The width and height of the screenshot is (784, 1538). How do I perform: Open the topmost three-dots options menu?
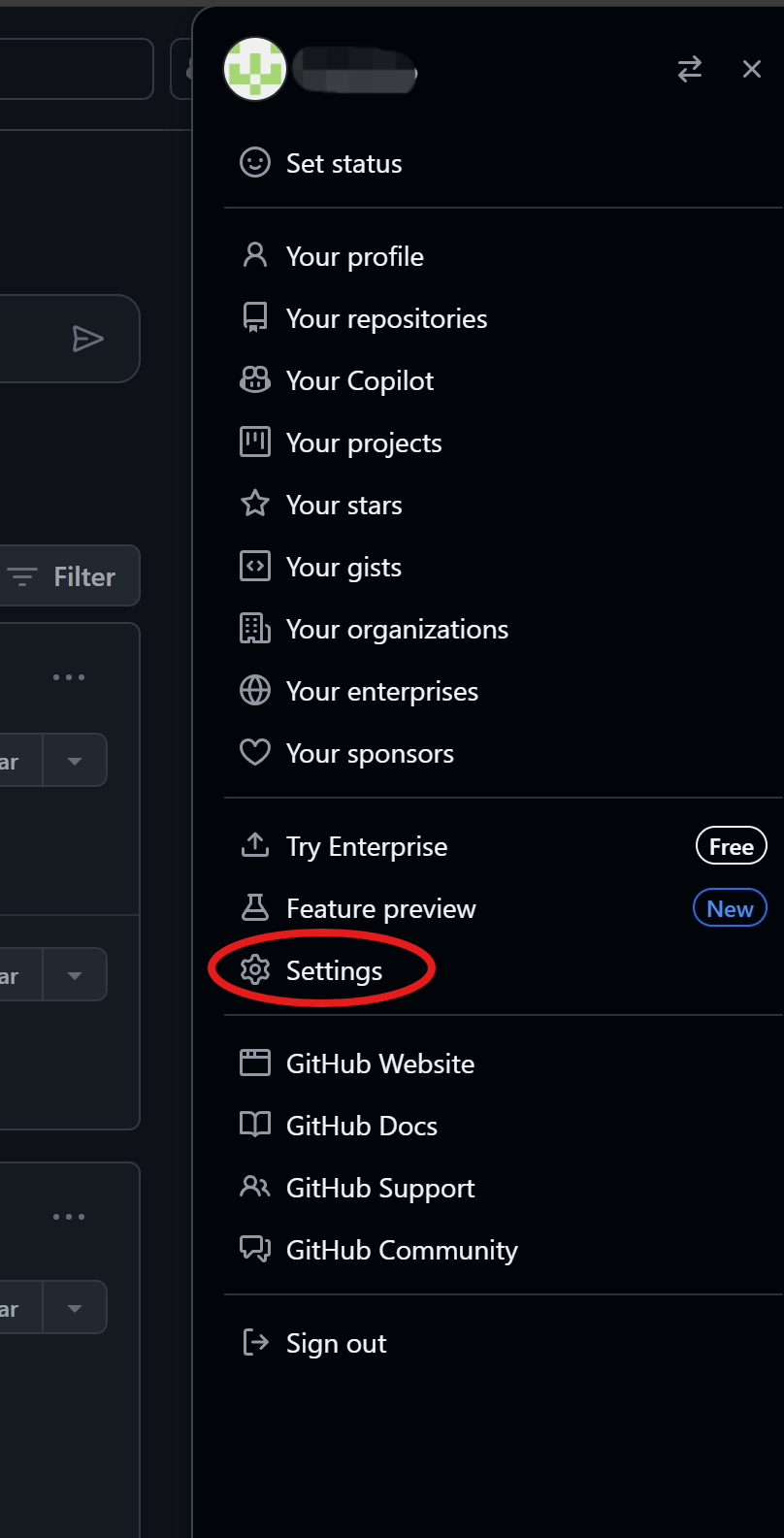68,677
